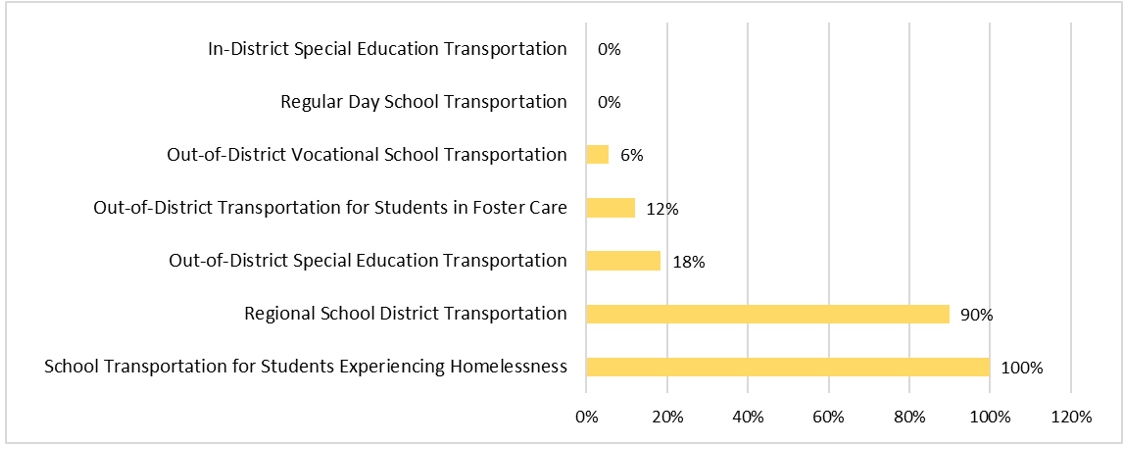1131x455 pixels.
Task: Select the Regional School District Transportation bar
Action: [x=768, y=314]
